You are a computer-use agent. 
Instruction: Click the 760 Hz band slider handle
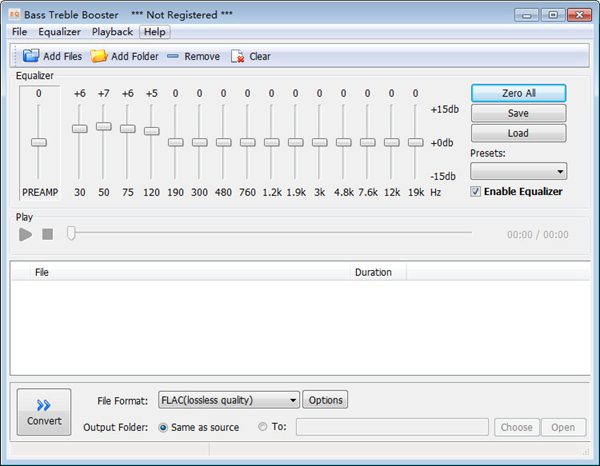click(x=248, y=142)
